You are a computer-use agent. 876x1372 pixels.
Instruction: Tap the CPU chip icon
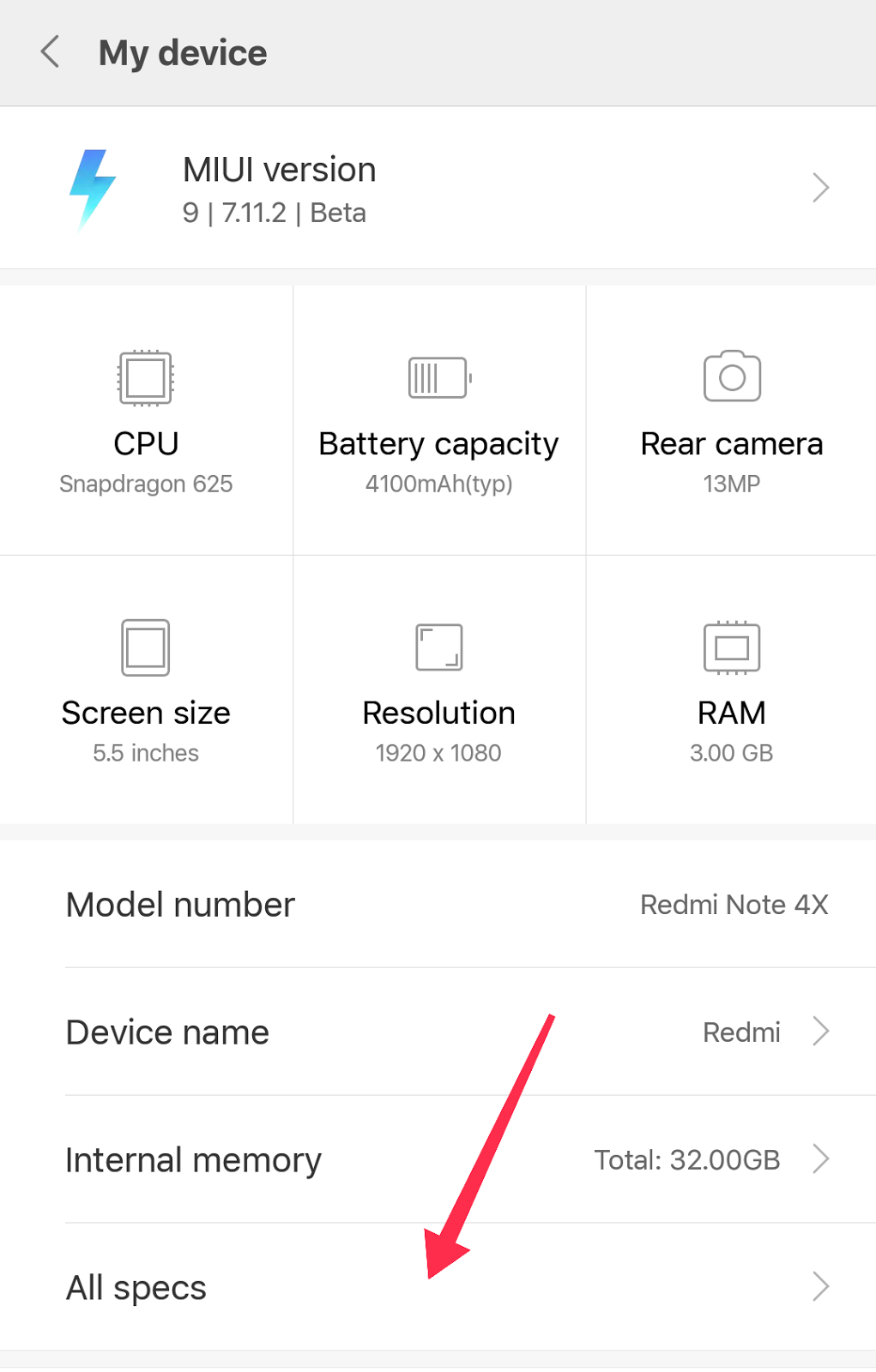click(x=146, y=377)
